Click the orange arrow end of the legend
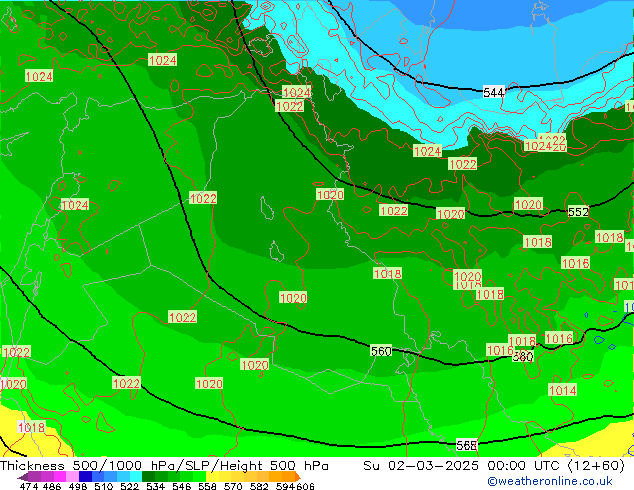This screenshot has width=634, height=490. click(297, 476)
